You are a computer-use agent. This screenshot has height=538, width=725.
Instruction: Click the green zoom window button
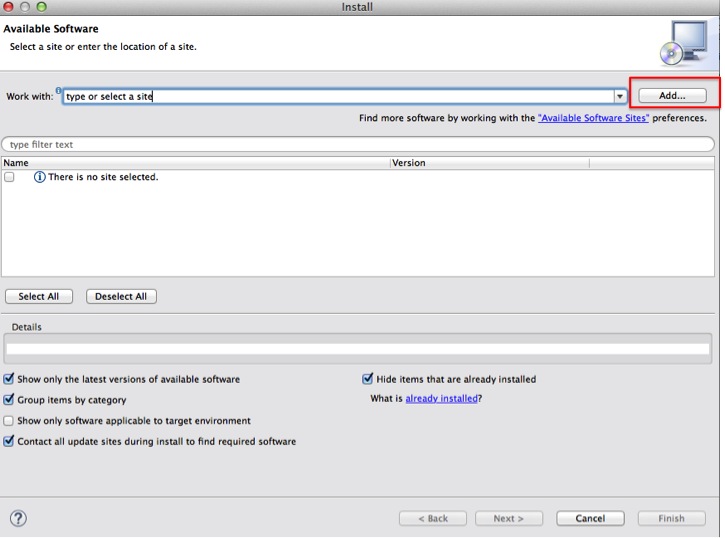[x=42, y=6]
